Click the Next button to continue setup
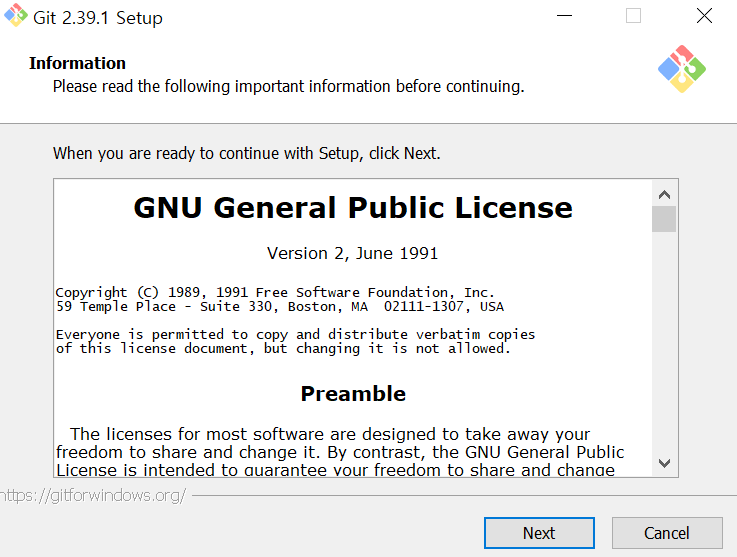 coord(539,533)
